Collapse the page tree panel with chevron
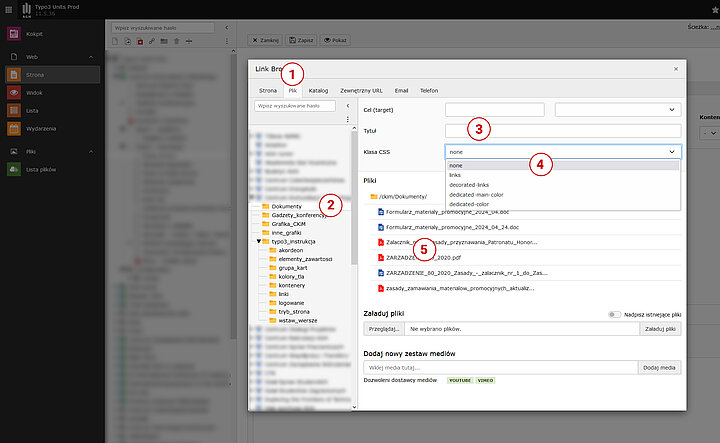The image size is (720, 443). (x=227, y=28)
